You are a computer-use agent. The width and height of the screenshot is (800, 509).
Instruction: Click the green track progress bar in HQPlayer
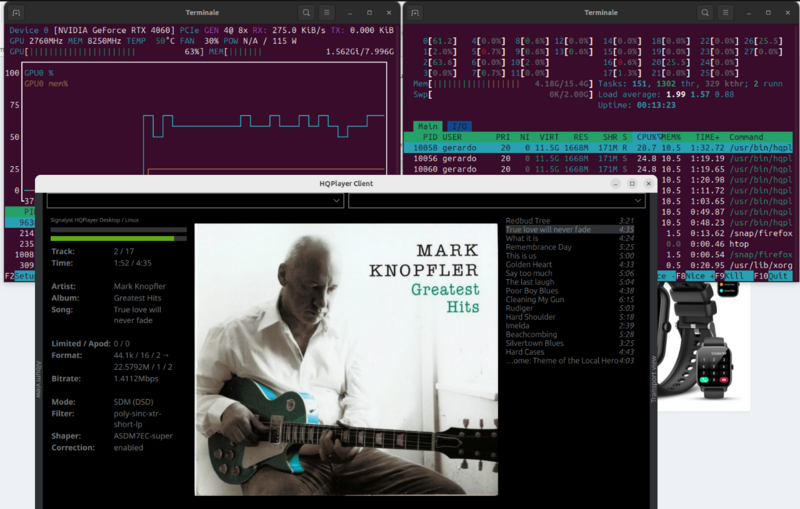click(112, 239)
